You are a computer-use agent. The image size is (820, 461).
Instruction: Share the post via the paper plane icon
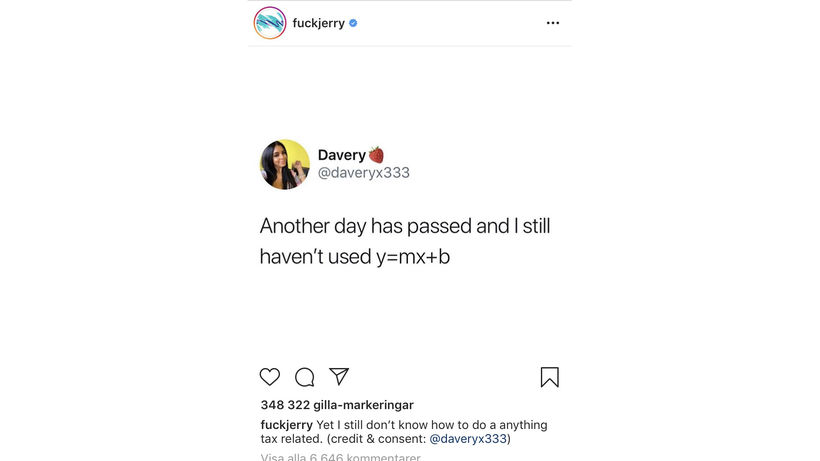pyautogui.click(x=339, y=376)
